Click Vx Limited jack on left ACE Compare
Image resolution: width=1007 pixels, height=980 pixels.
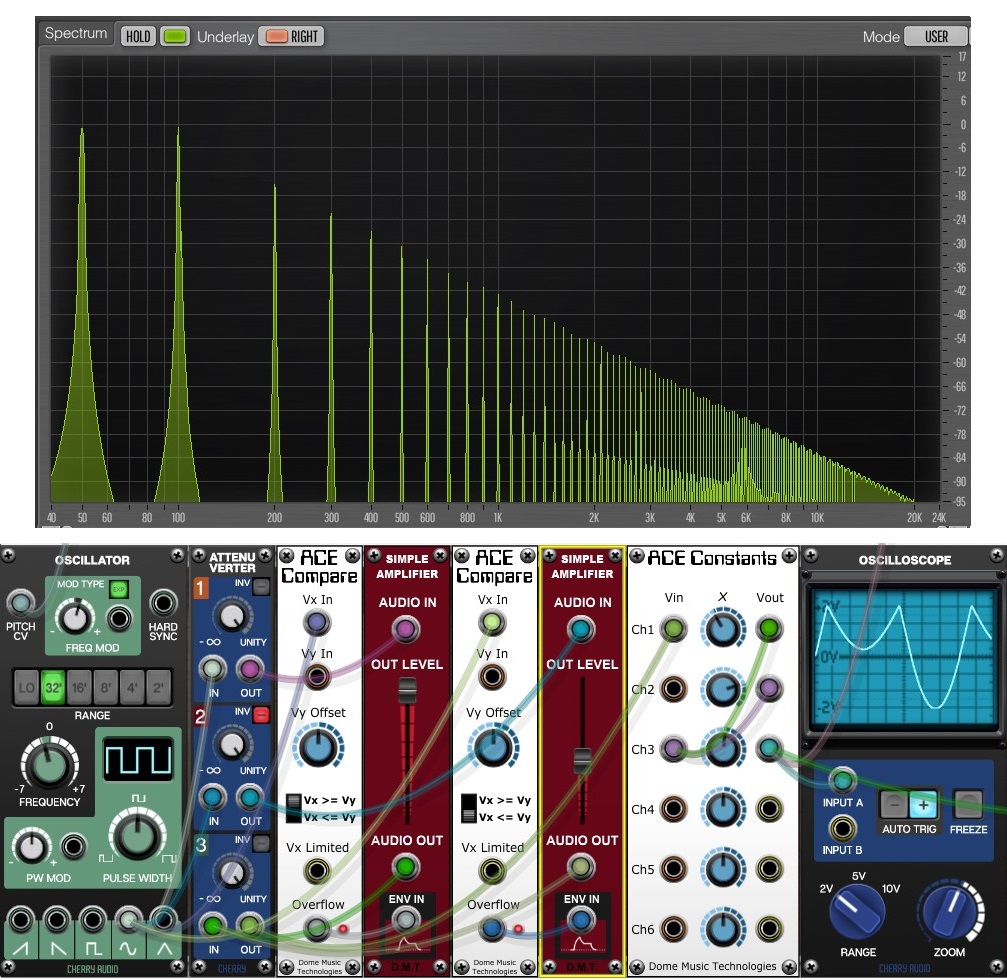pos(317,870)
